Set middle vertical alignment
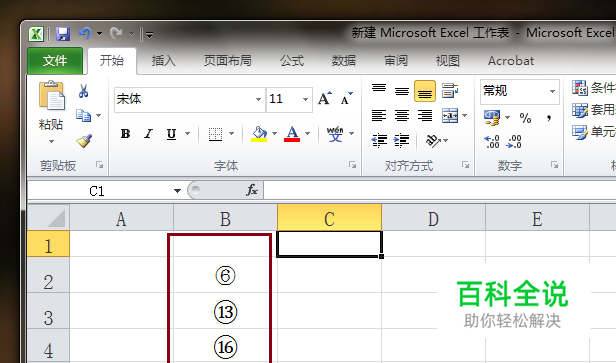 pyautogui.click(x=402, y=91)
